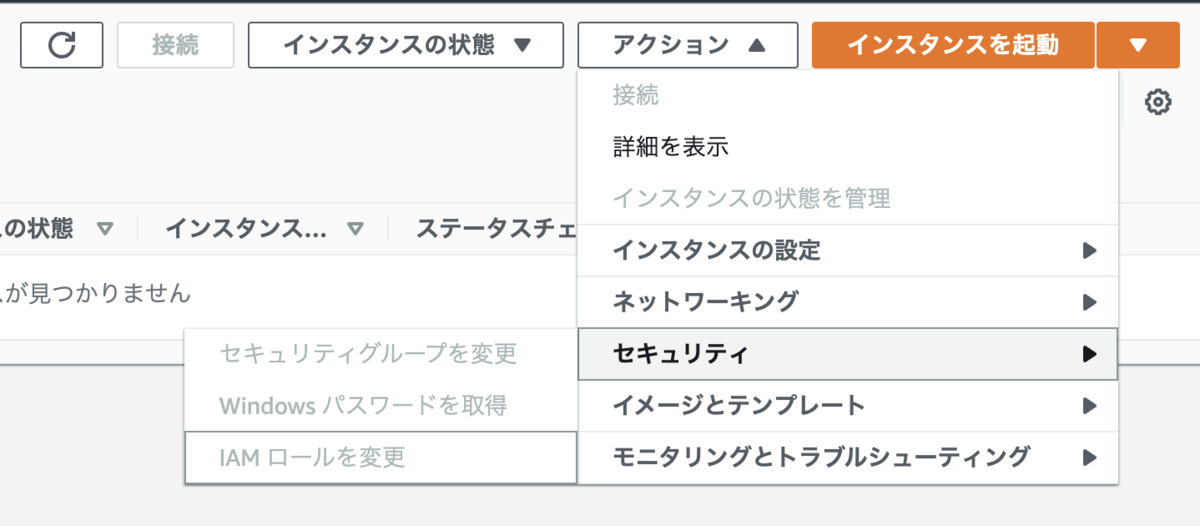
Task: Click the sort triangle beside インスタンス… column
Action: [x=355, y=229]
